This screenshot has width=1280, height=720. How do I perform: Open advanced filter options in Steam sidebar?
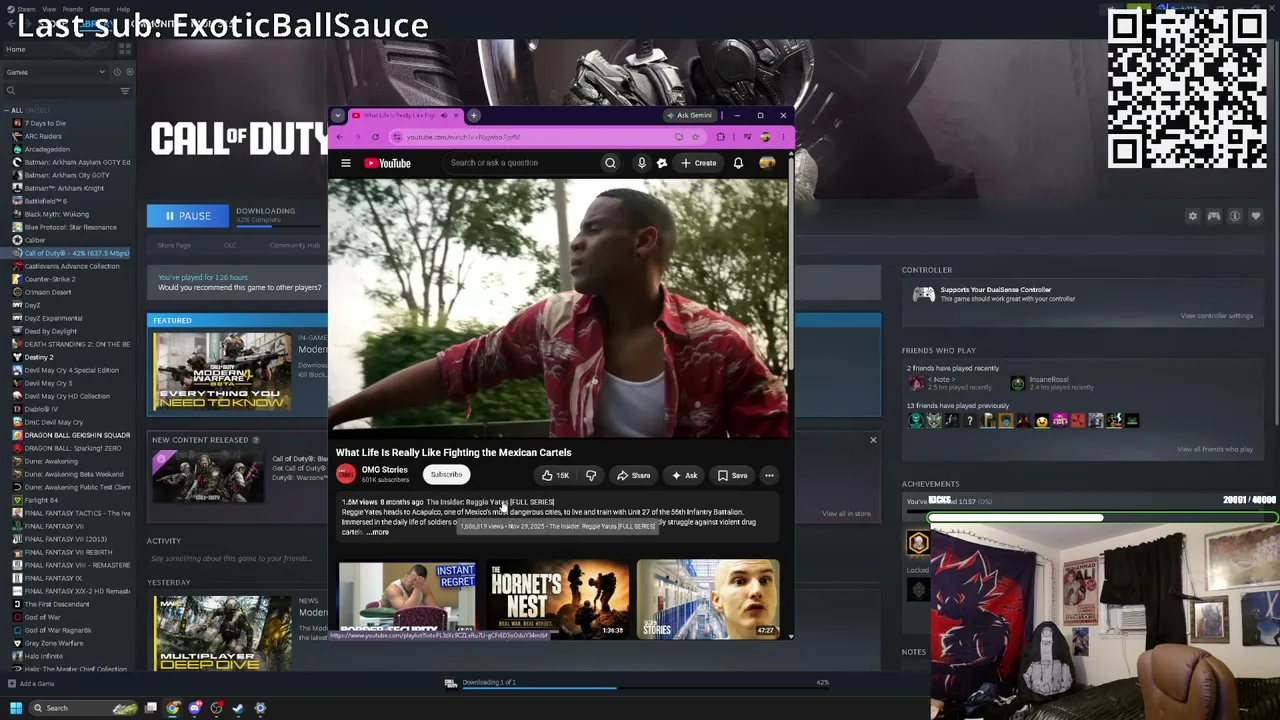click(x=124, y=91)
